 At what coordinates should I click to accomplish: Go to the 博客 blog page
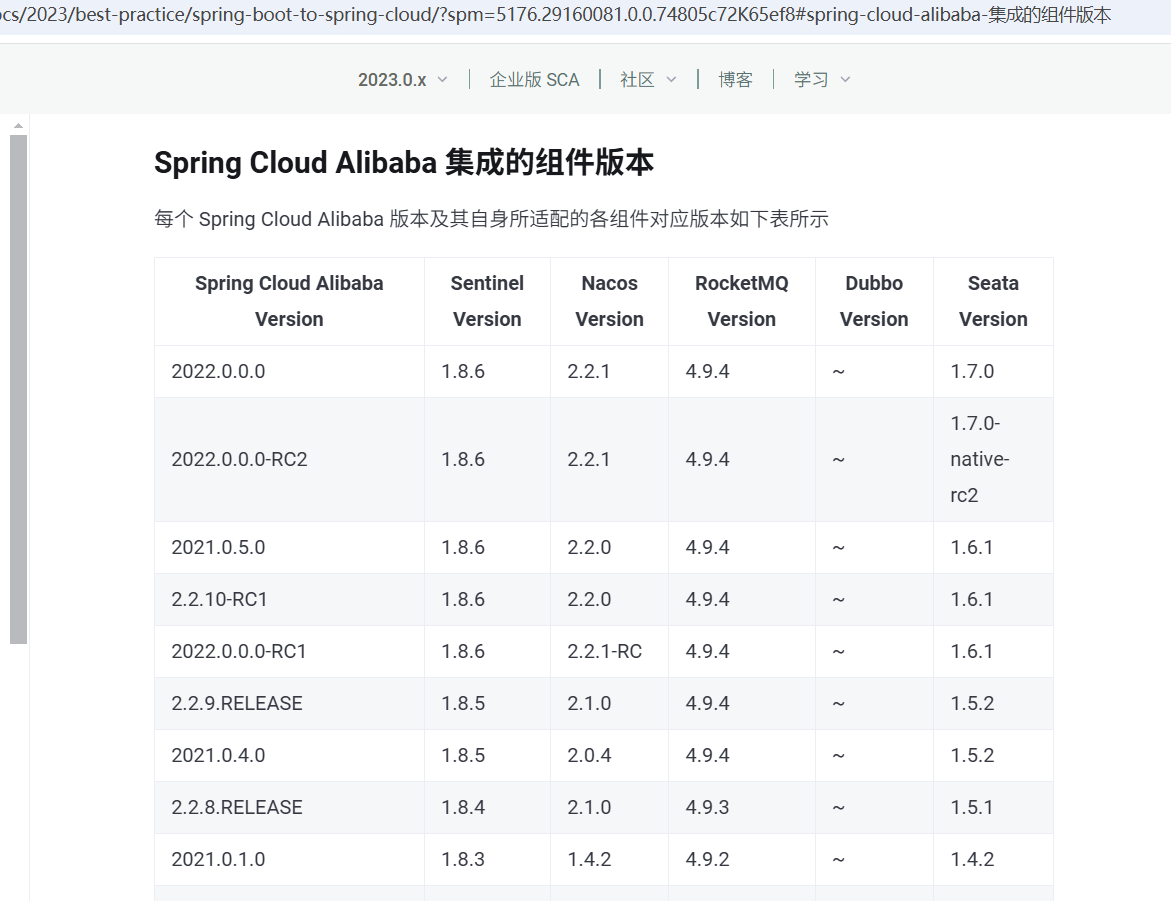[x=735, y=80]
